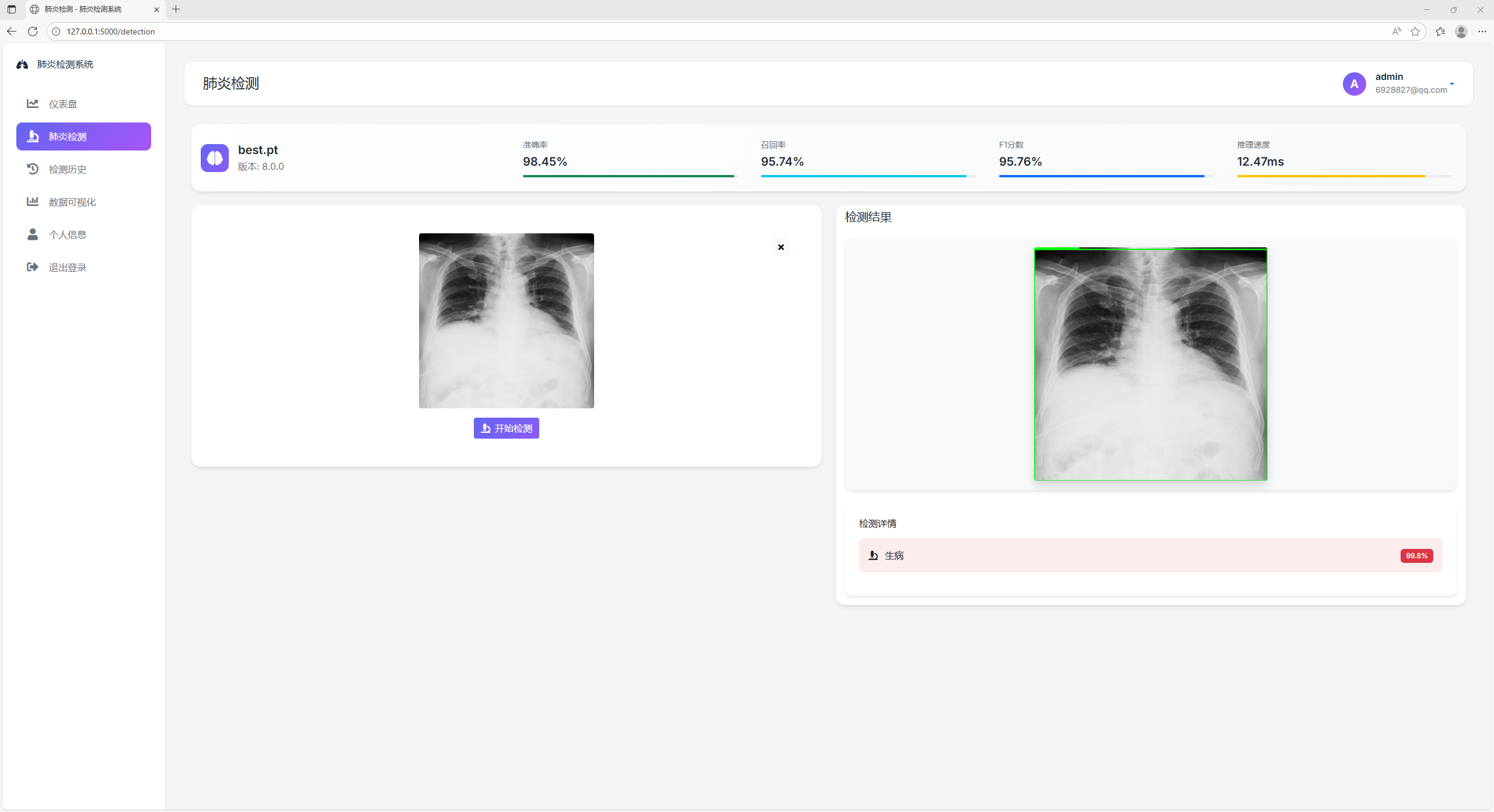Click the browser favorites star icon

1415,32
